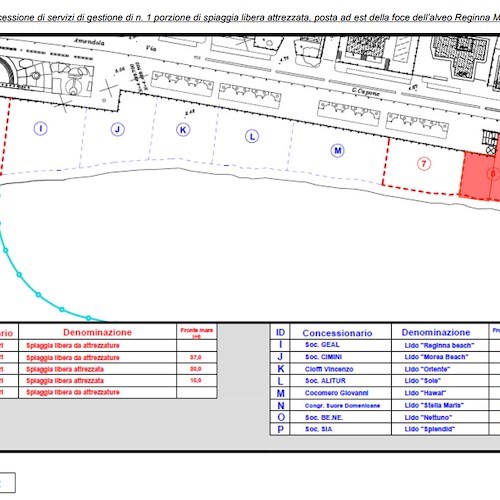Select 'Soc. BE.NE.' concessionaire cell

click(324, 417)
